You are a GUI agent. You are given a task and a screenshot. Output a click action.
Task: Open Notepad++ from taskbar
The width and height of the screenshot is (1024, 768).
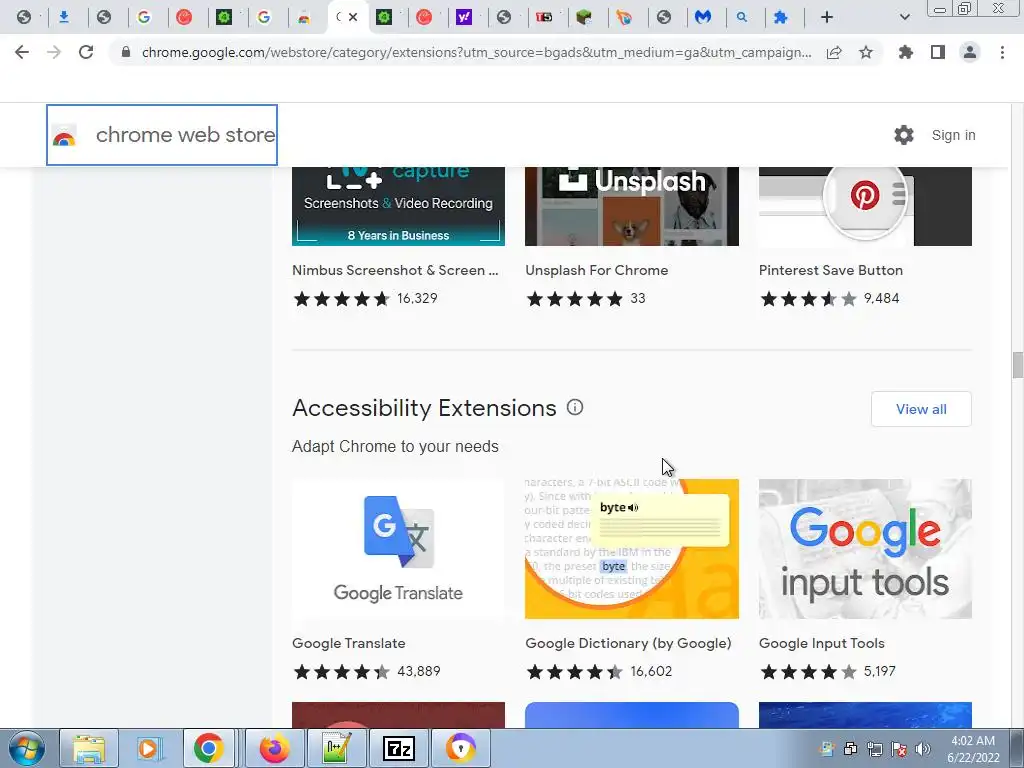[337, 748]
